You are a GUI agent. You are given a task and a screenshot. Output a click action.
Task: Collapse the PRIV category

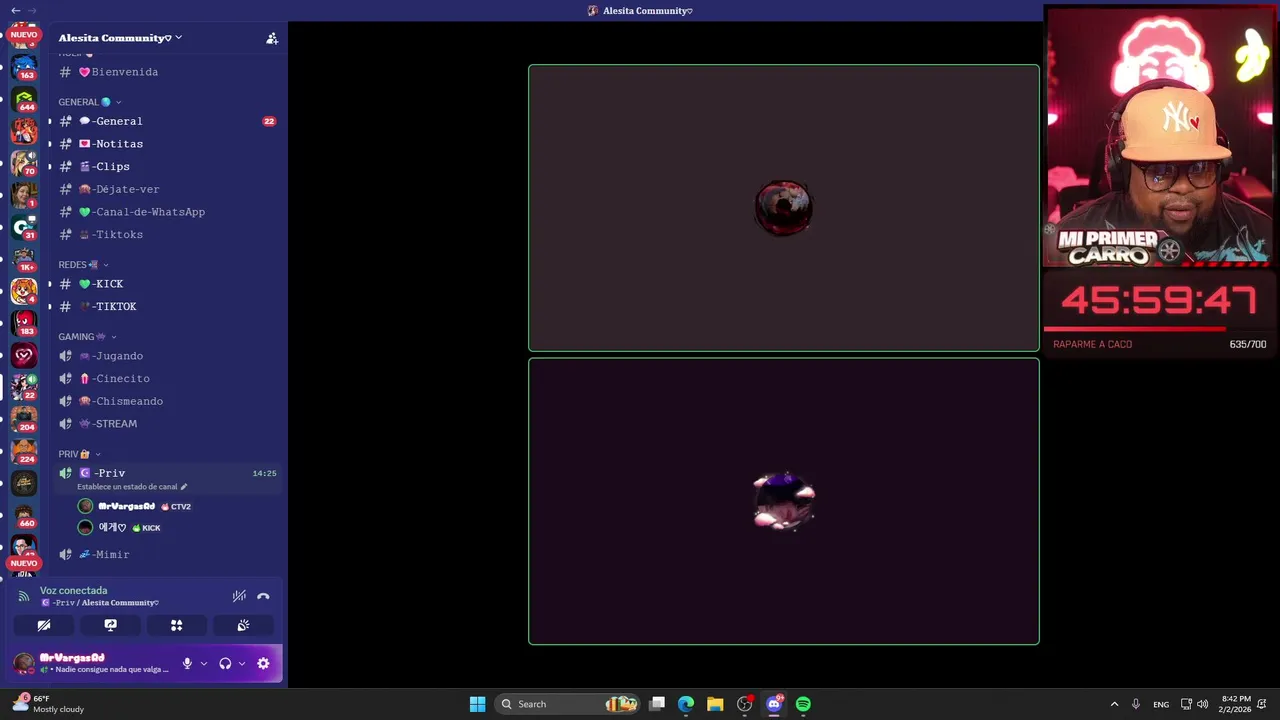point(79,454)
